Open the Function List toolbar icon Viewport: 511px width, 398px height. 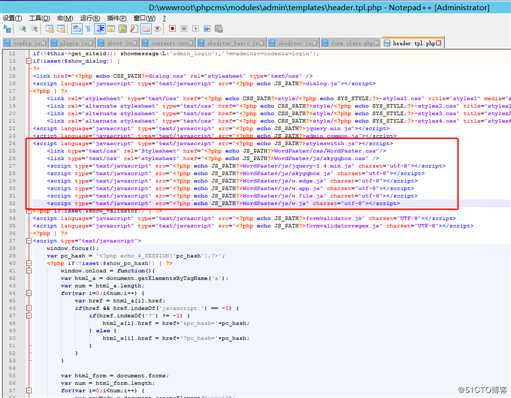134,29
